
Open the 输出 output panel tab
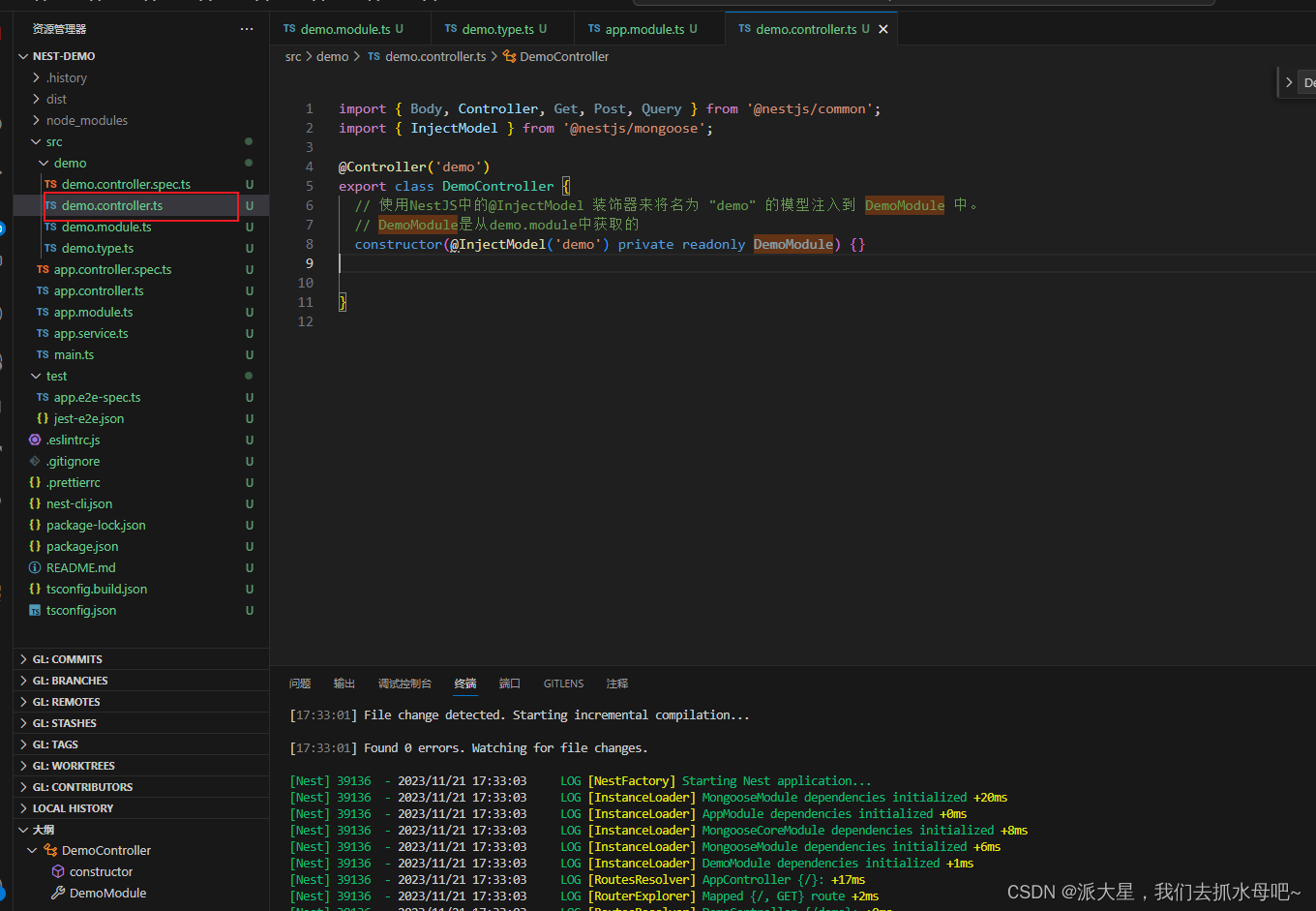point(344,683)
